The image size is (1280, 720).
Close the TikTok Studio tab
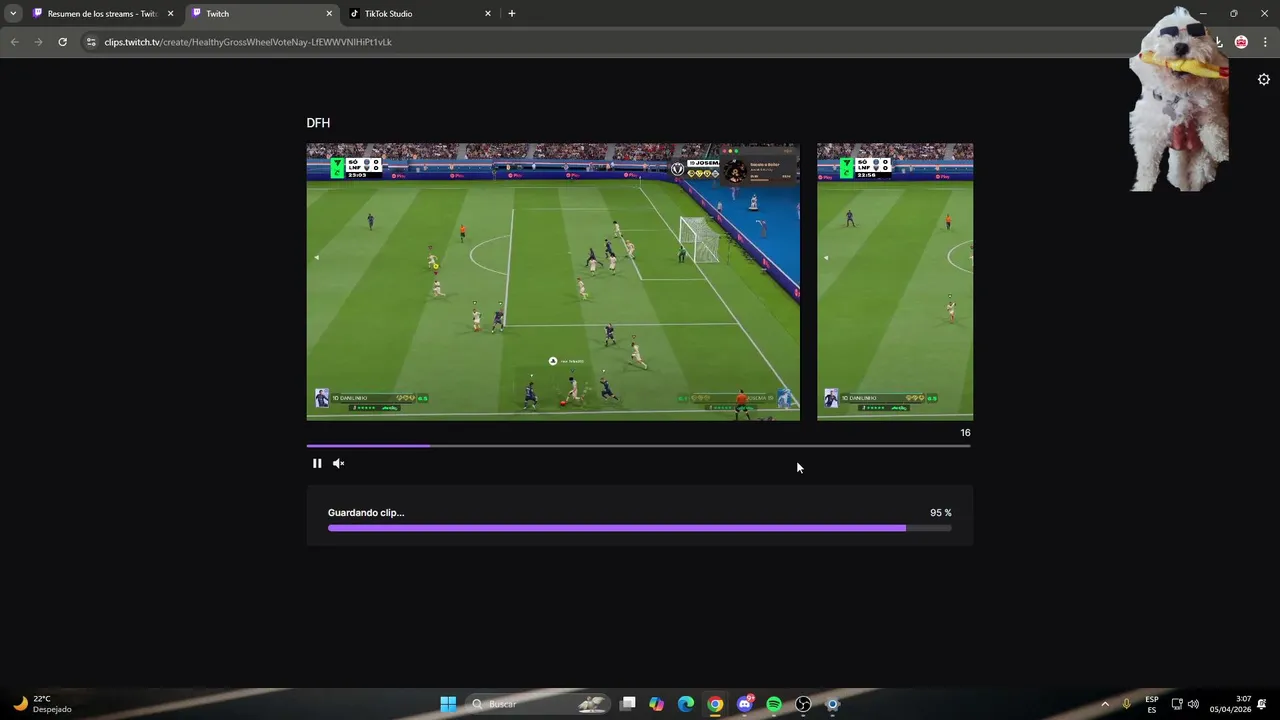pos(488,14)
